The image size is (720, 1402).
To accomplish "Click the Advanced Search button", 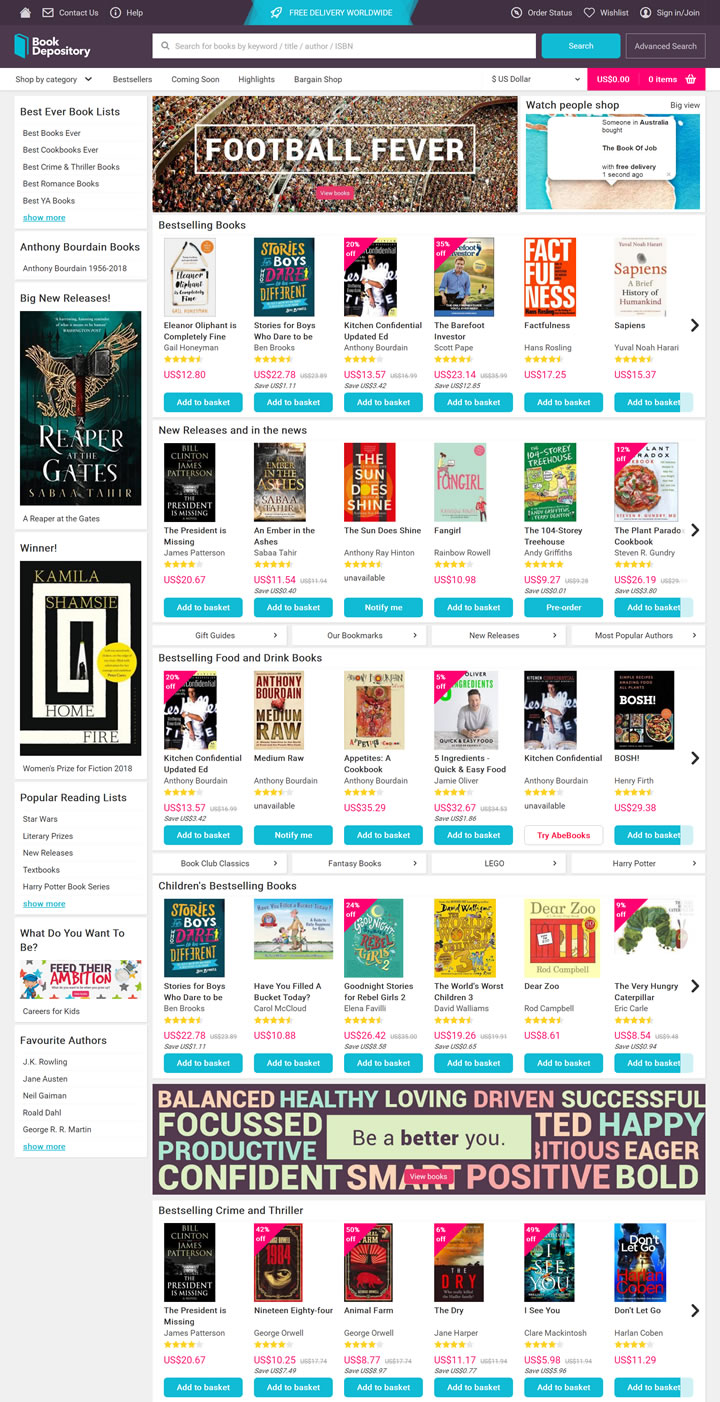I will click(665, 46).
